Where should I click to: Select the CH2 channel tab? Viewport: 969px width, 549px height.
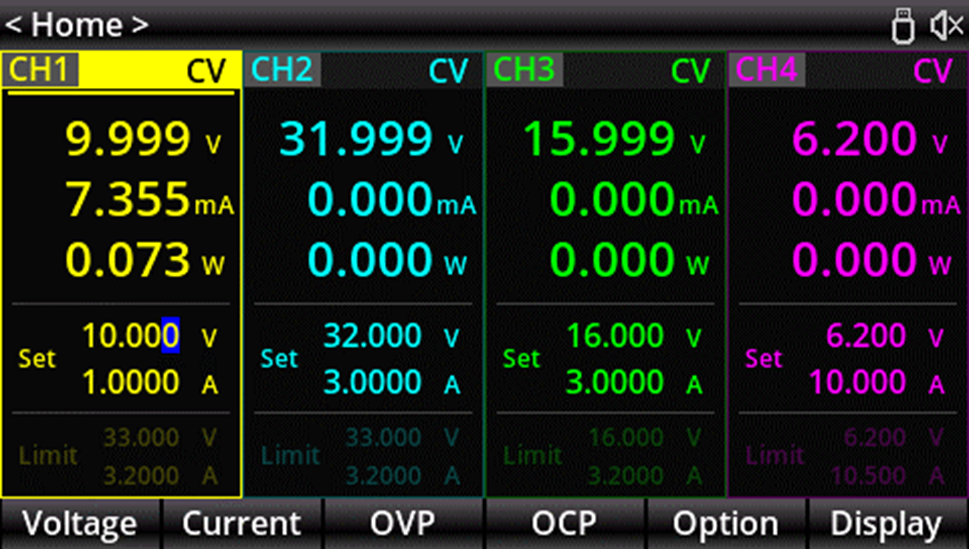tap(282, 70)
